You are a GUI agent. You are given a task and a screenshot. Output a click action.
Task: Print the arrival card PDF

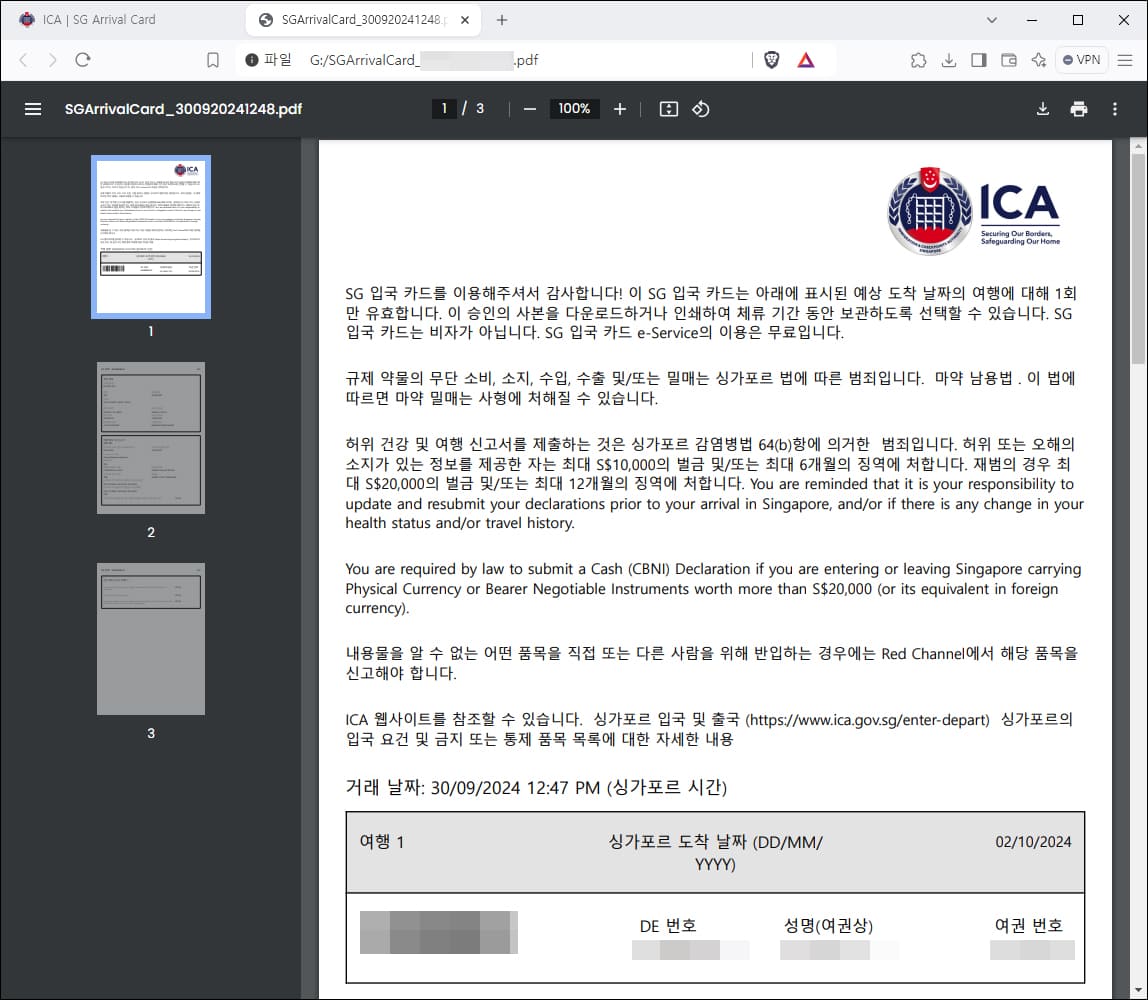coord(1078,109)
